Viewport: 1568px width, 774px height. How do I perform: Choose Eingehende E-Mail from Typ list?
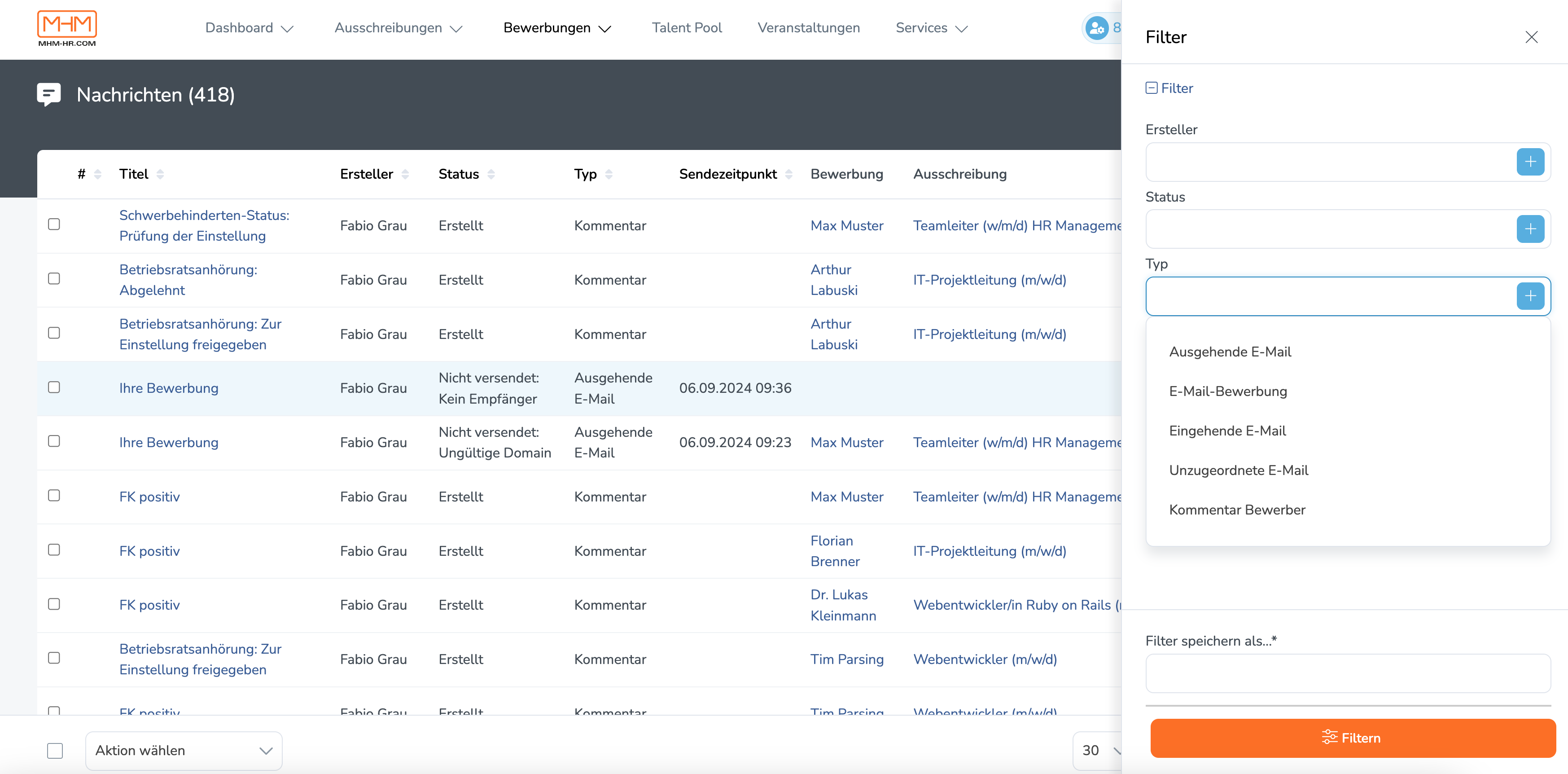pos(1348,431)
